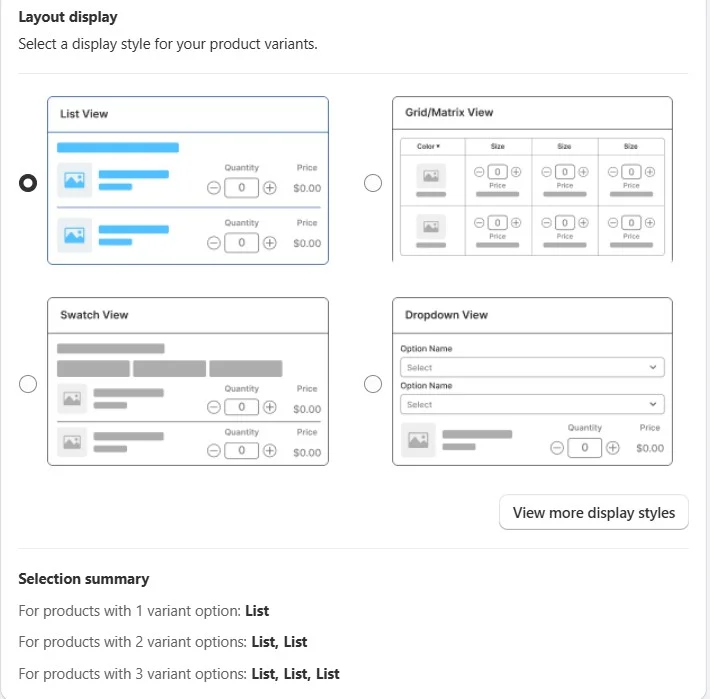Choose the Grid/Matrix View radio option
710x699 pixels.
[x=373, y=183]
